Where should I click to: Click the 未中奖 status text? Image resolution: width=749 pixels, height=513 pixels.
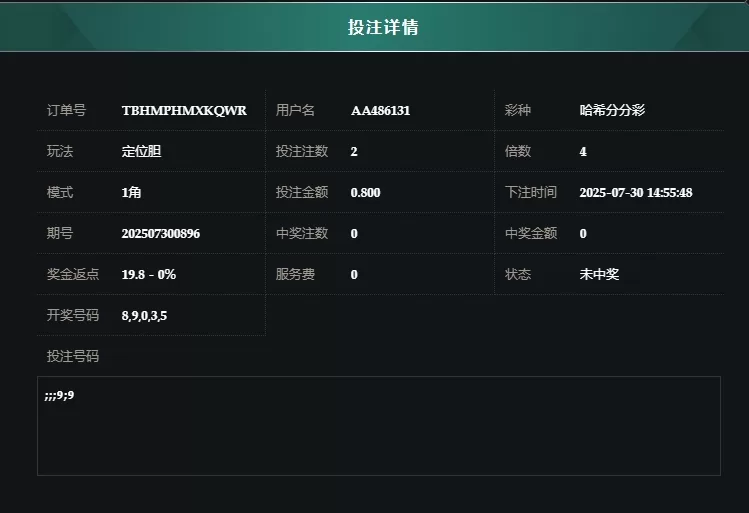click(x=599, y=274)
